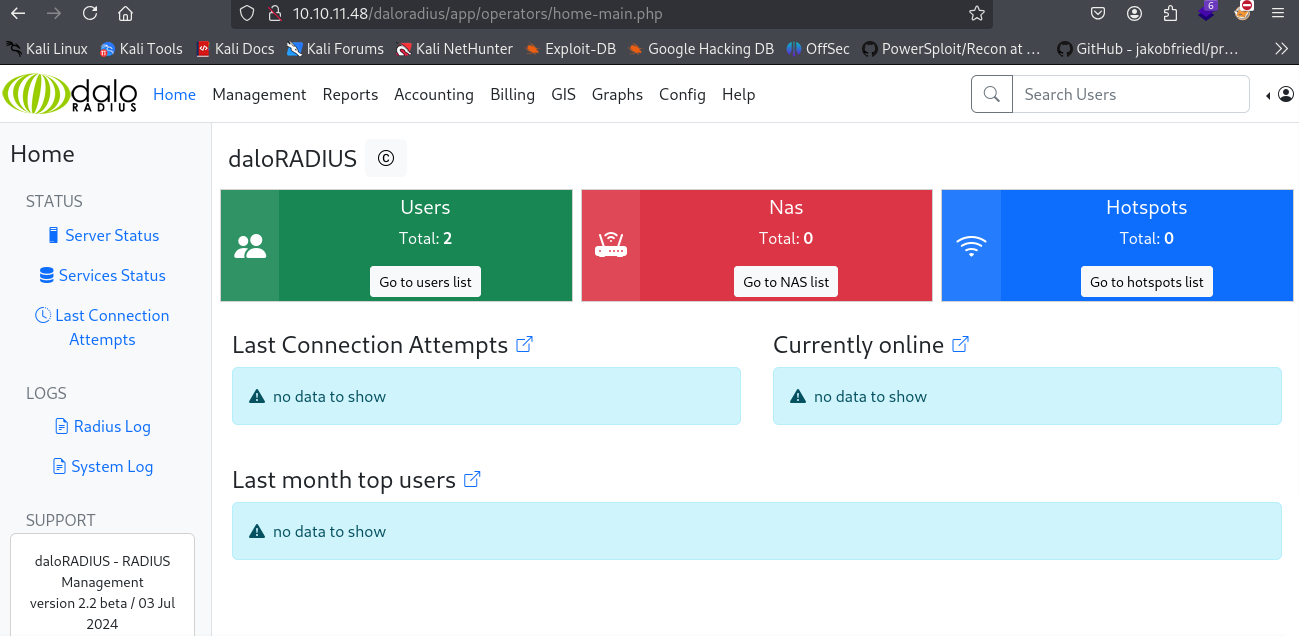Click the copyright symbol button beside daloRADIUS
The image size is (1299, 636).
386,158
